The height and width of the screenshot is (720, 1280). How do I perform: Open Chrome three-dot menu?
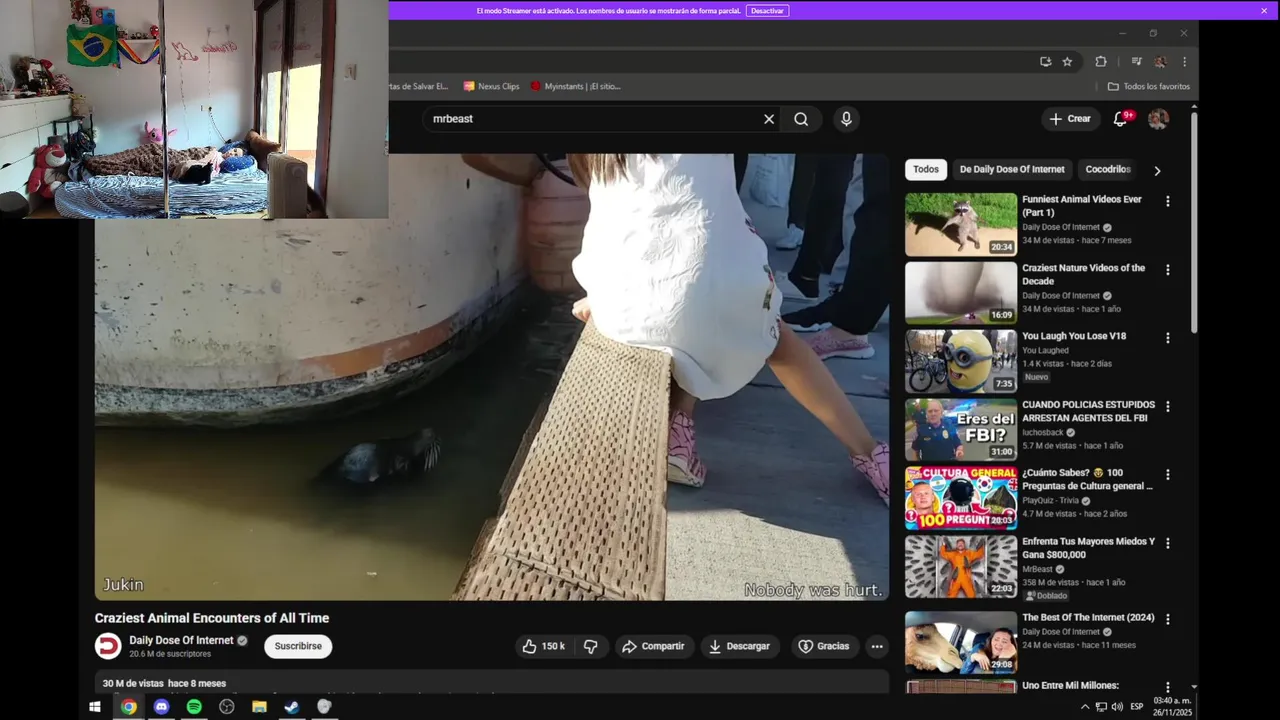click(x=1184, y=62)
